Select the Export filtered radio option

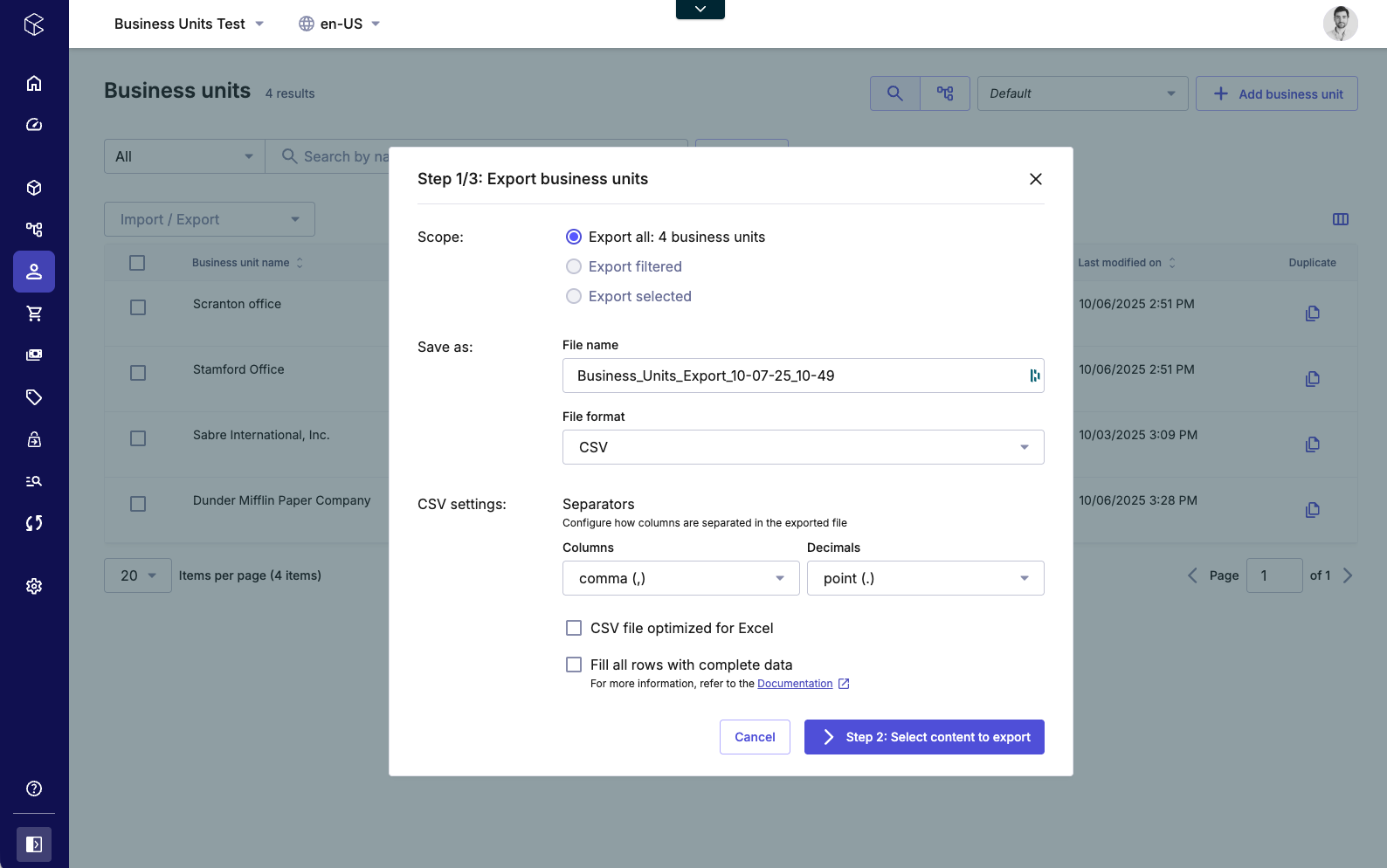574,266
